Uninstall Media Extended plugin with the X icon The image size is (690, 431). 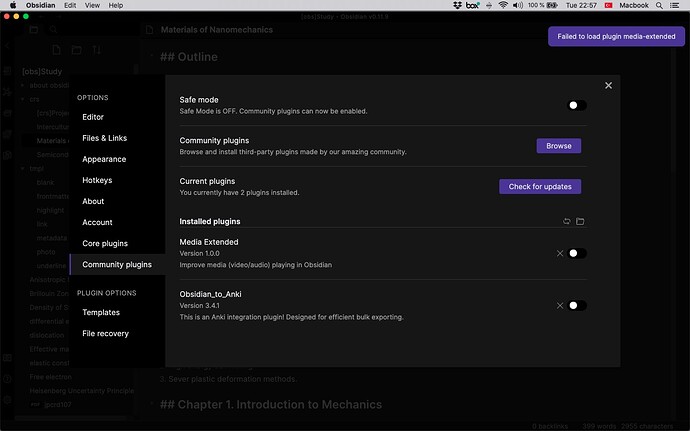click(560, 253)
